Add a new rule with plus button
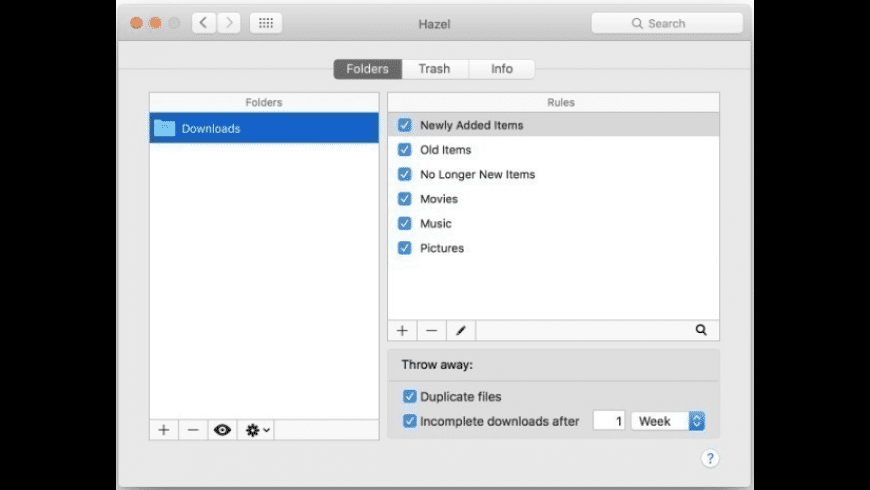Image resolution: width=870 pixels, height=490 pixels. coord(402,330)
